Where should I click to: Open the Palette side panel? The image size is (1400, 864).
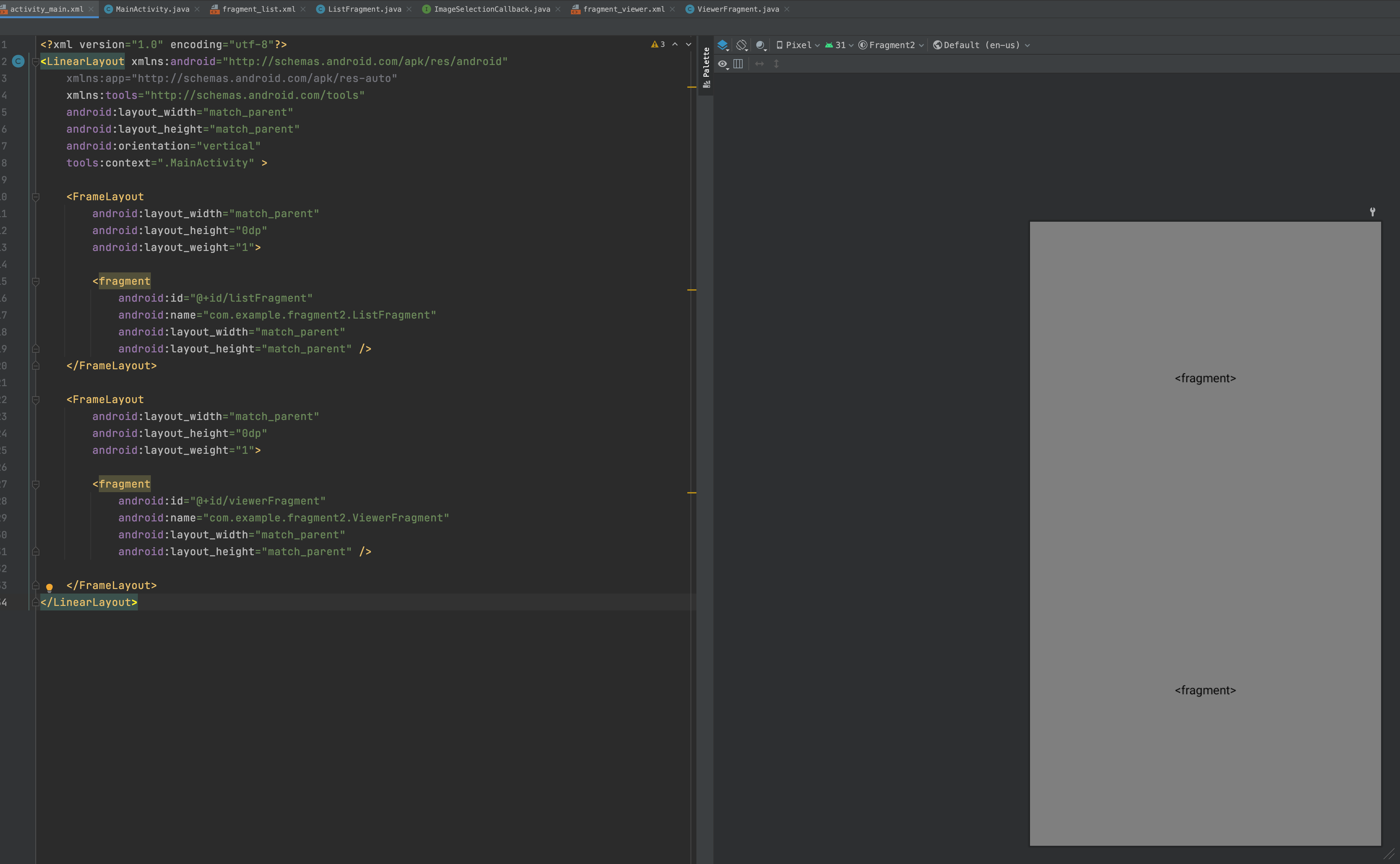(706, 67)
